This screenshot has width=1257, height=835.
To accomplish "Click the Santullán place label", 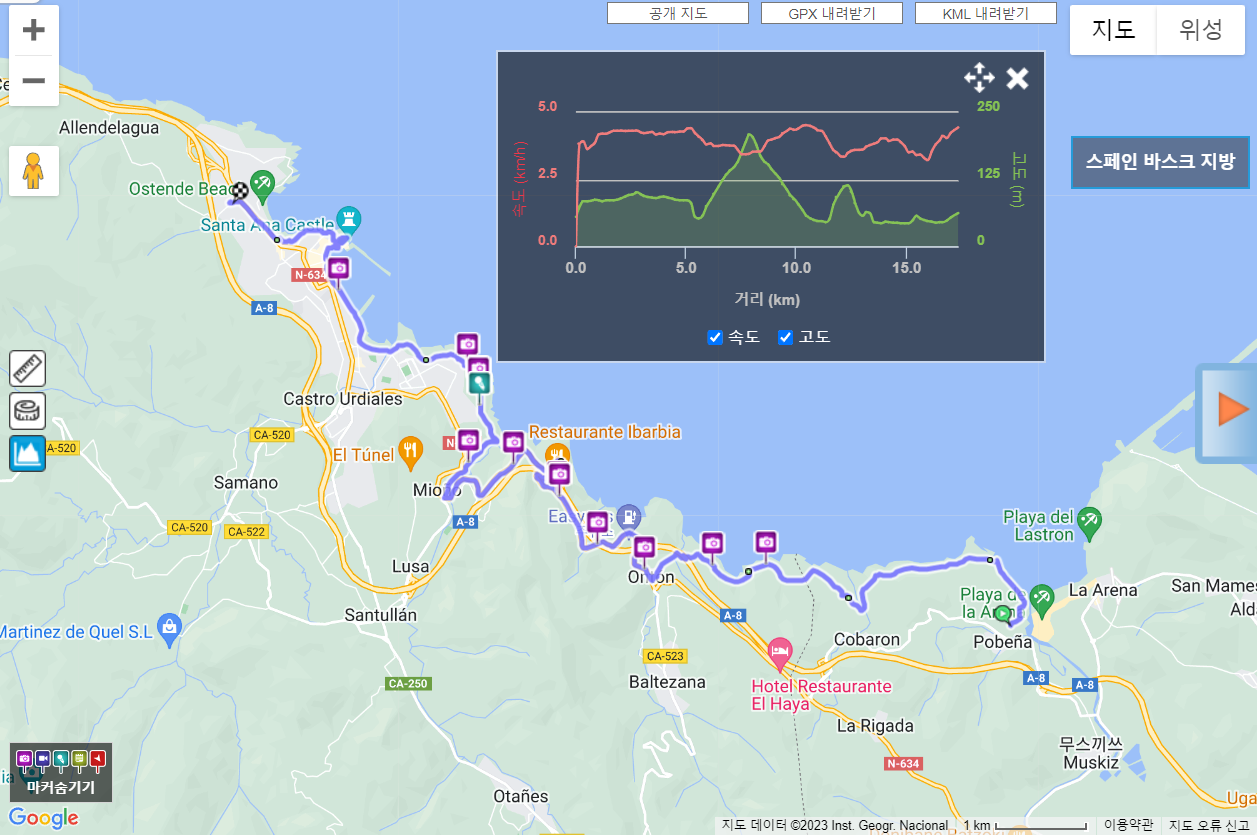I will tap(380, 615).
